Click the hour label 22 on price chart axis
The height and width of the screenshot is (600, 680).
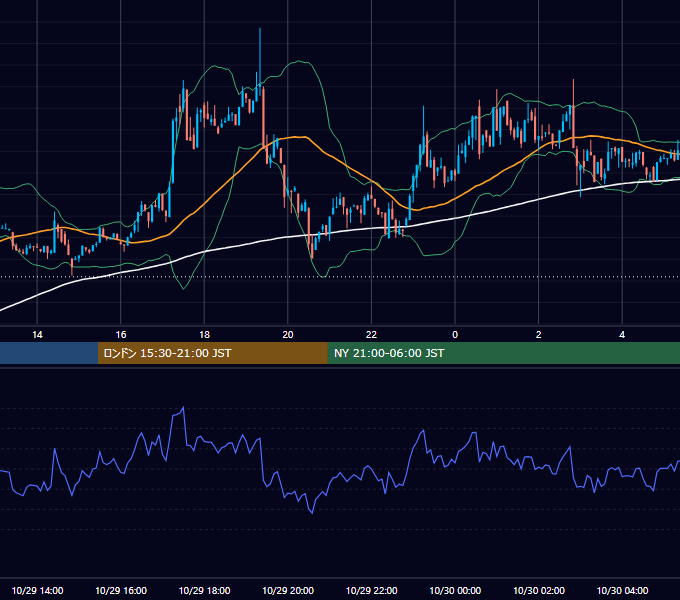pos(371,335)
